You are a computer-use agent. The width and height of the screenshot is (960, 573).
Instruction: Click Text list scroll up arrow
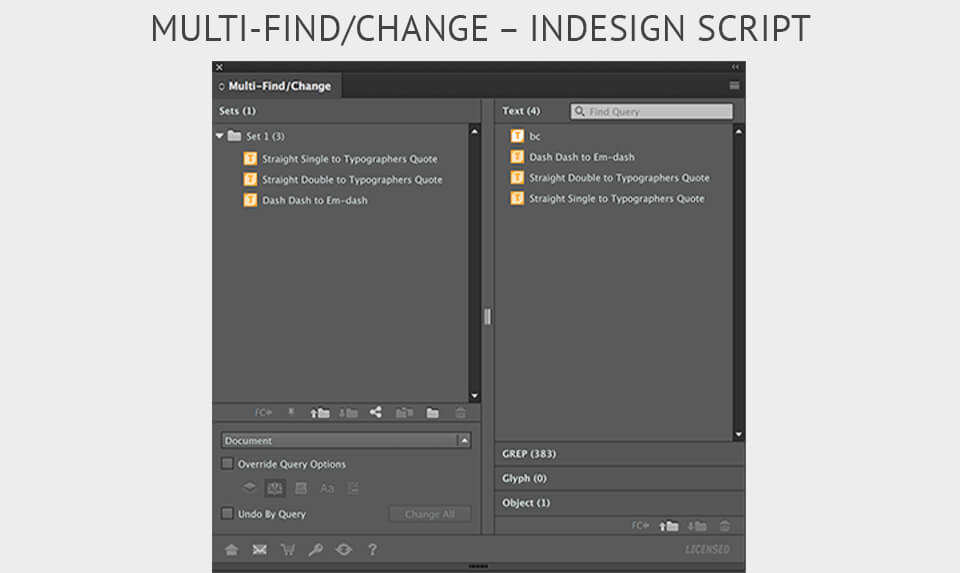pos(739,131)
